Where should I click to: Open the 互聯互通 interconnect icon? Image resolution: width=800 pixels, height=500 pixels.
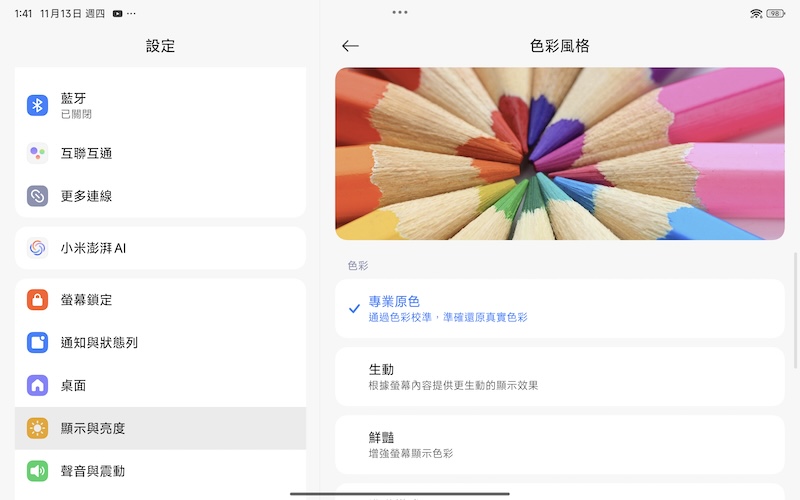click(37, 153)
